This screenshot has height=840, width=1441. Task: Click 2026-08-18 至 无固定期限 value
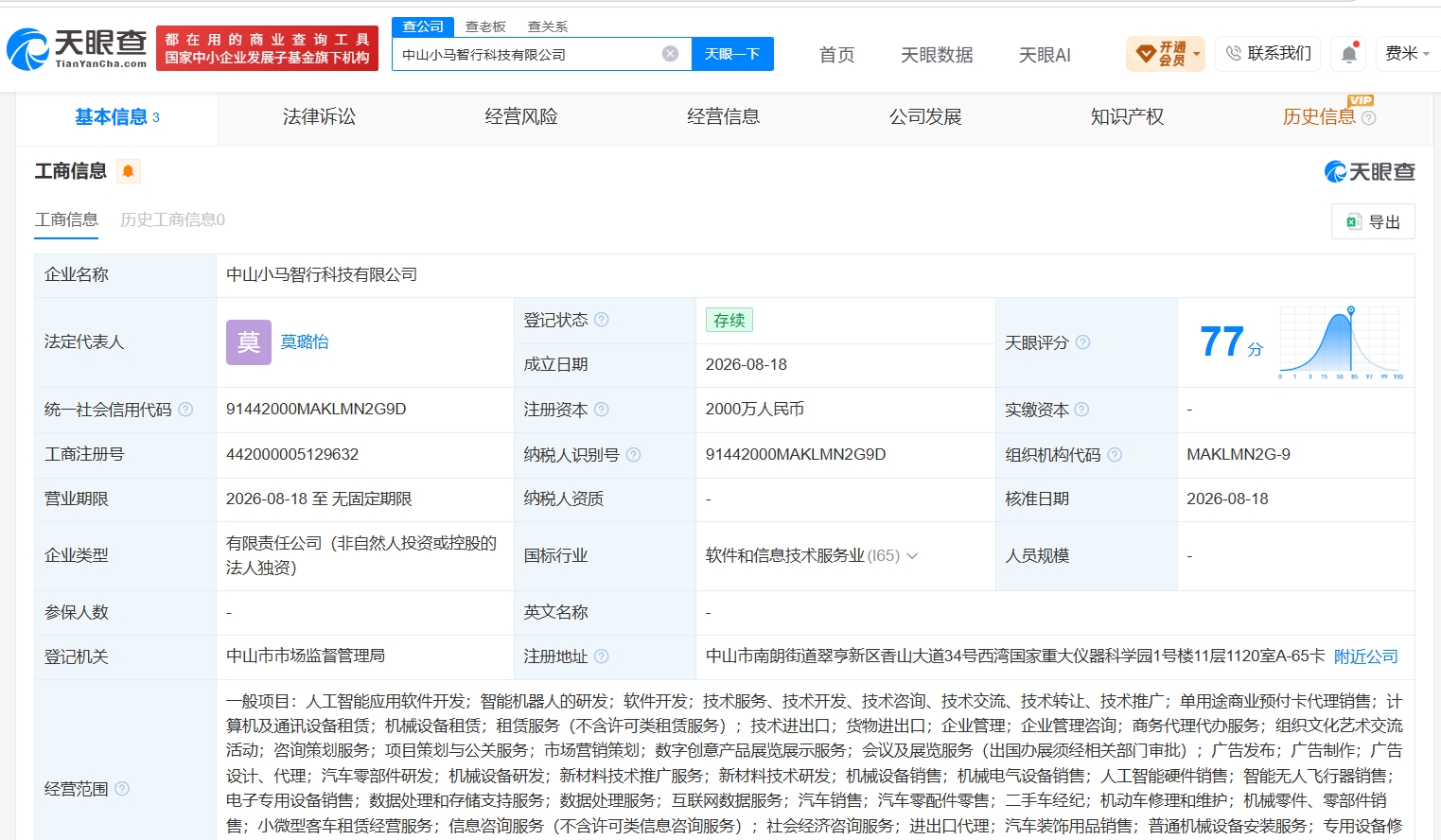point(319,499)
